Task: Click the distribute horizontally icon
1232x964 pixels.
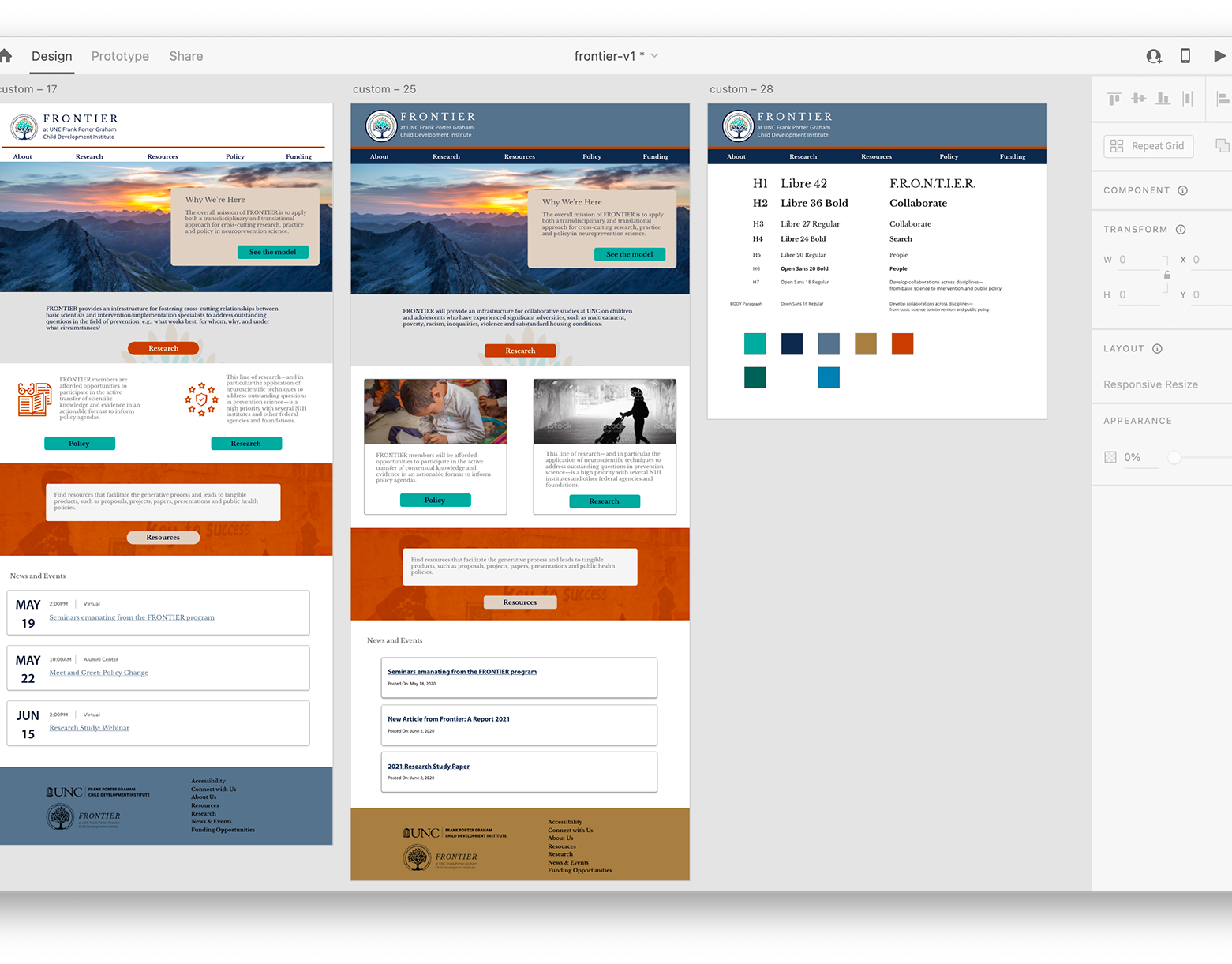Action: tap(1188, 99)
